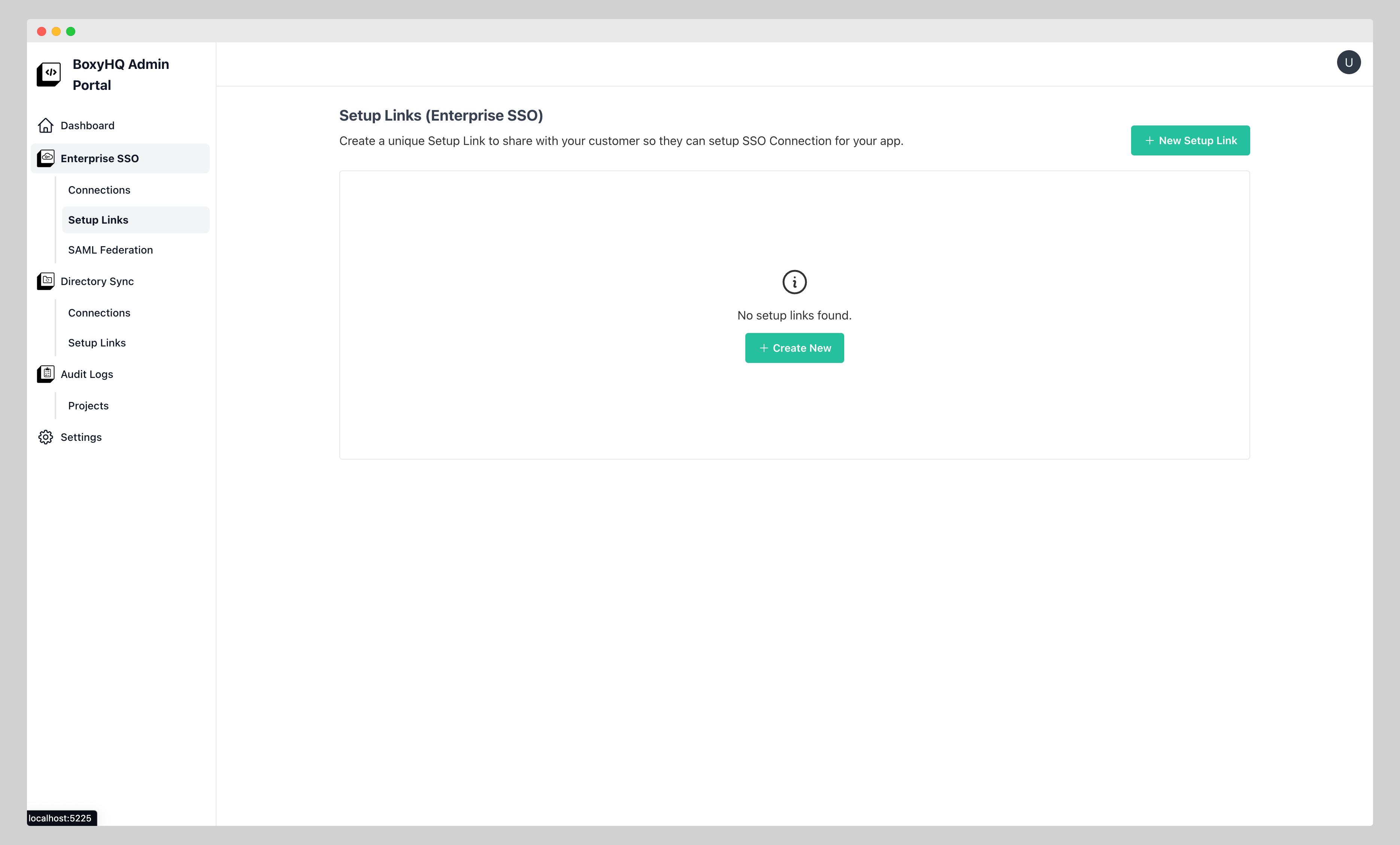This screenshot has width=1400, height=845.
Task: Select Dashboard in the sidebar
Action: (x=87, y=125)
